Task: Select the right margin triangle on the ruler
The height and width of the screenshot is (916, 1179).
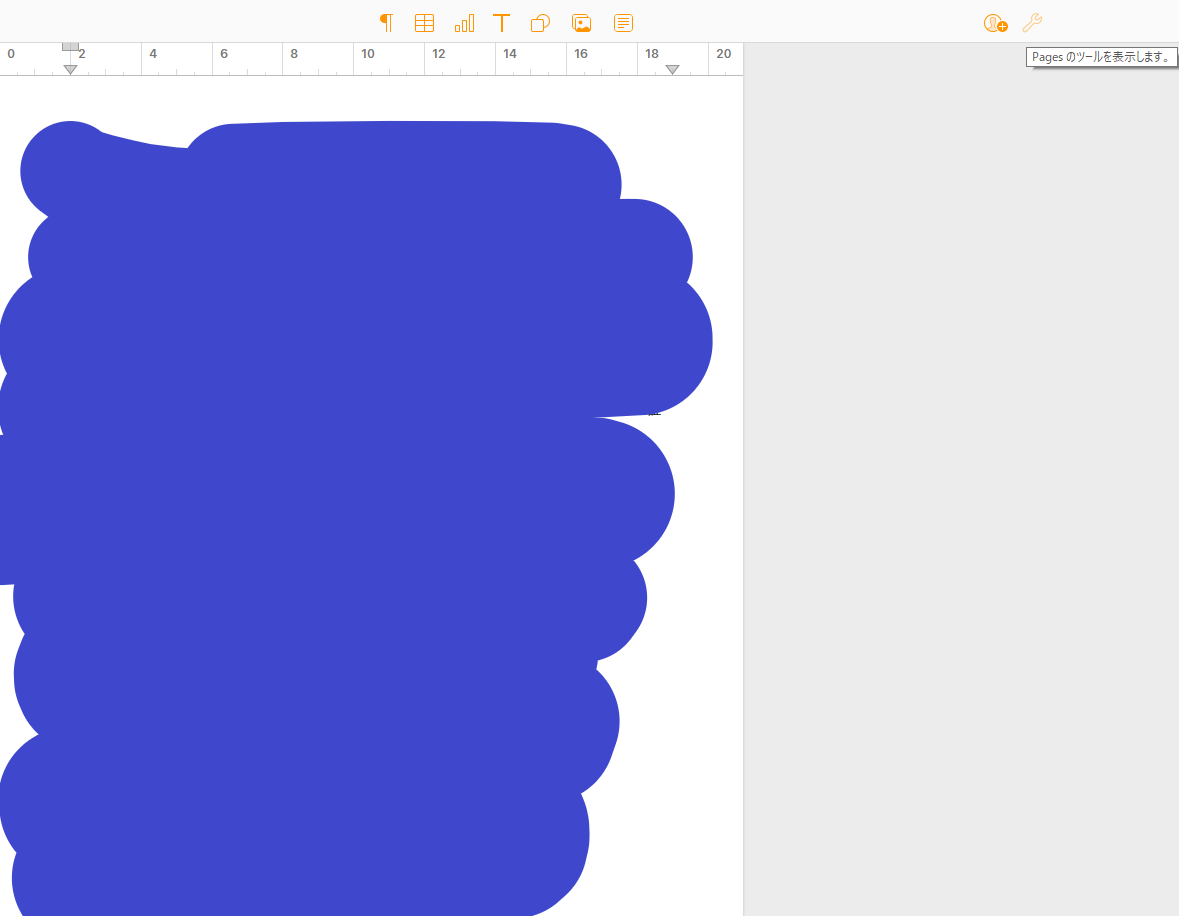Action: tap(673, 69)
